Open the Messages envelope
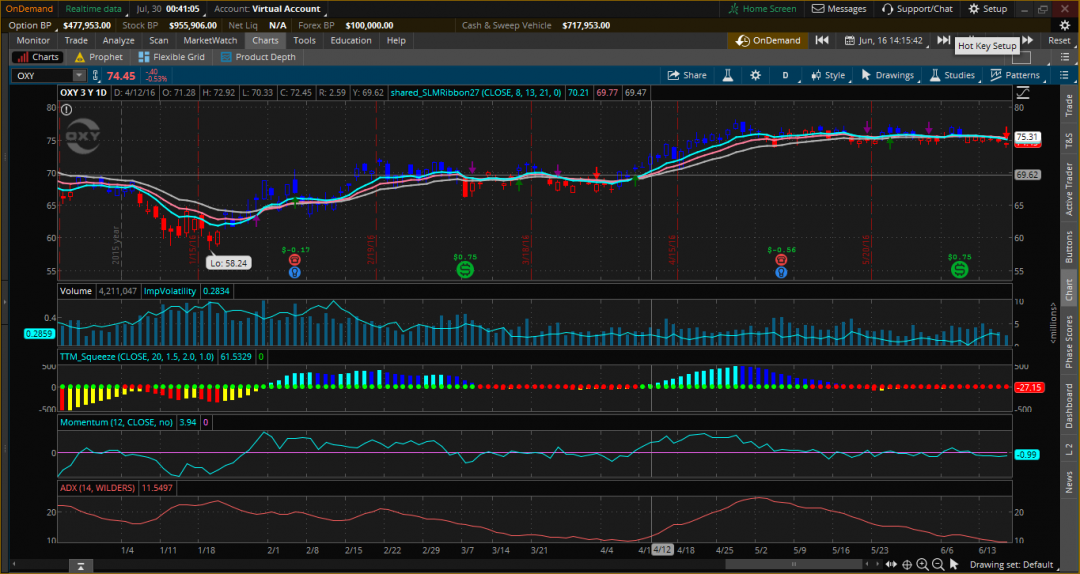 (839, 9)
